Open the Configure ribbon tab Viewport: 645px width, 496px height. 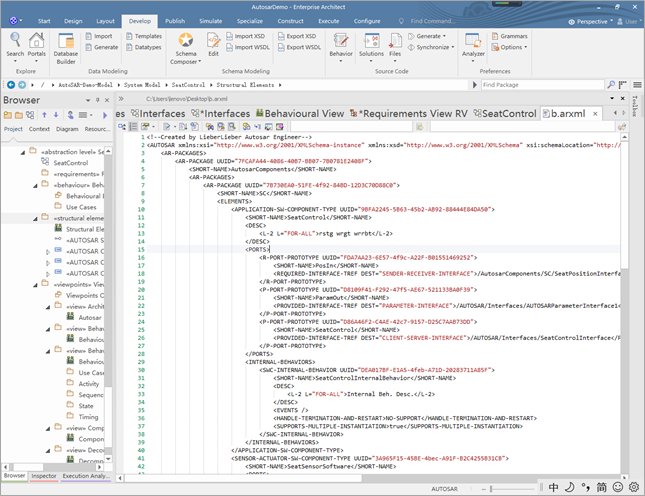click(x=367, y=21)
